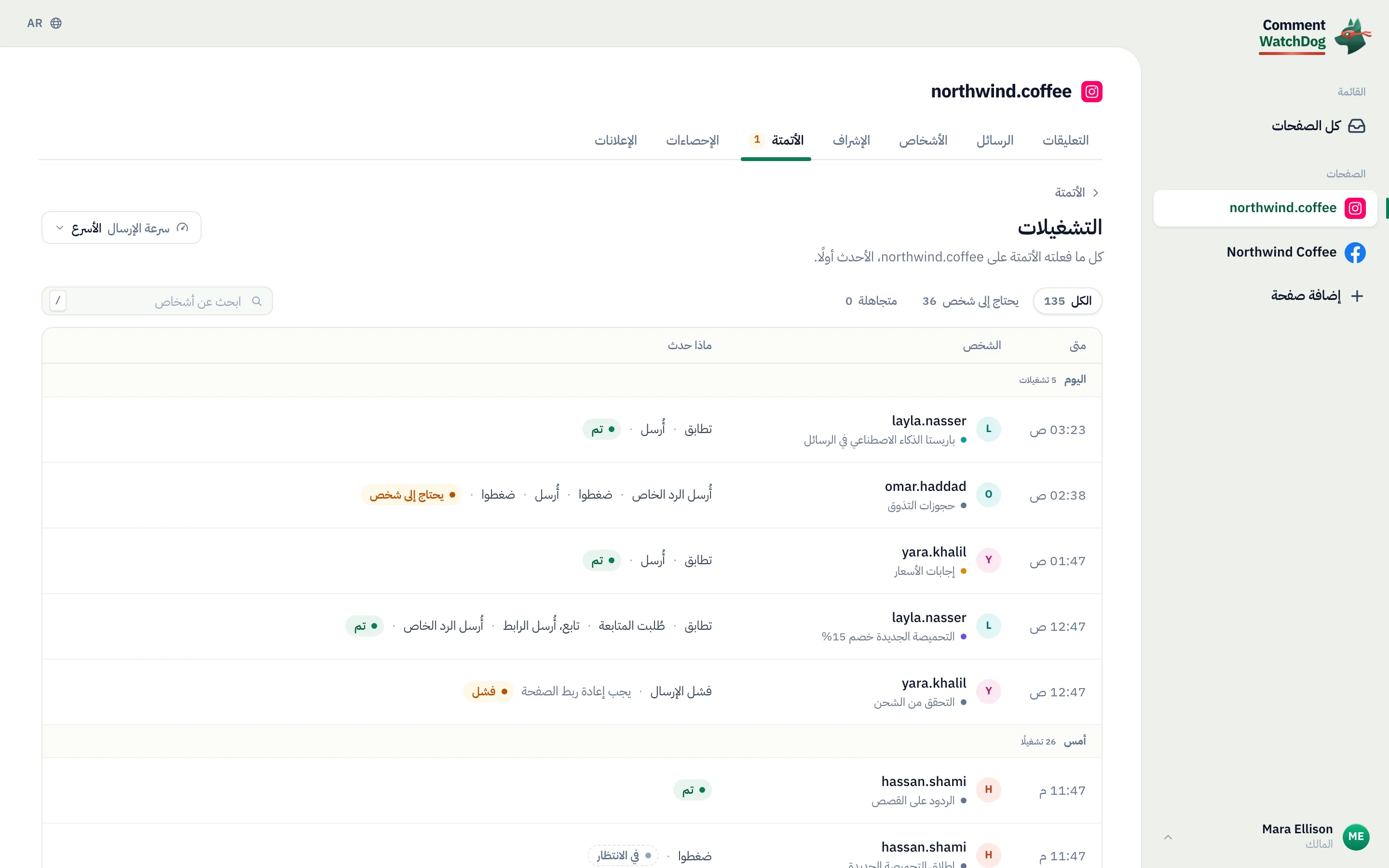1389x868 pixels.
Task: Select the الكل 135 filter
Action: [x=1068, y=301]
